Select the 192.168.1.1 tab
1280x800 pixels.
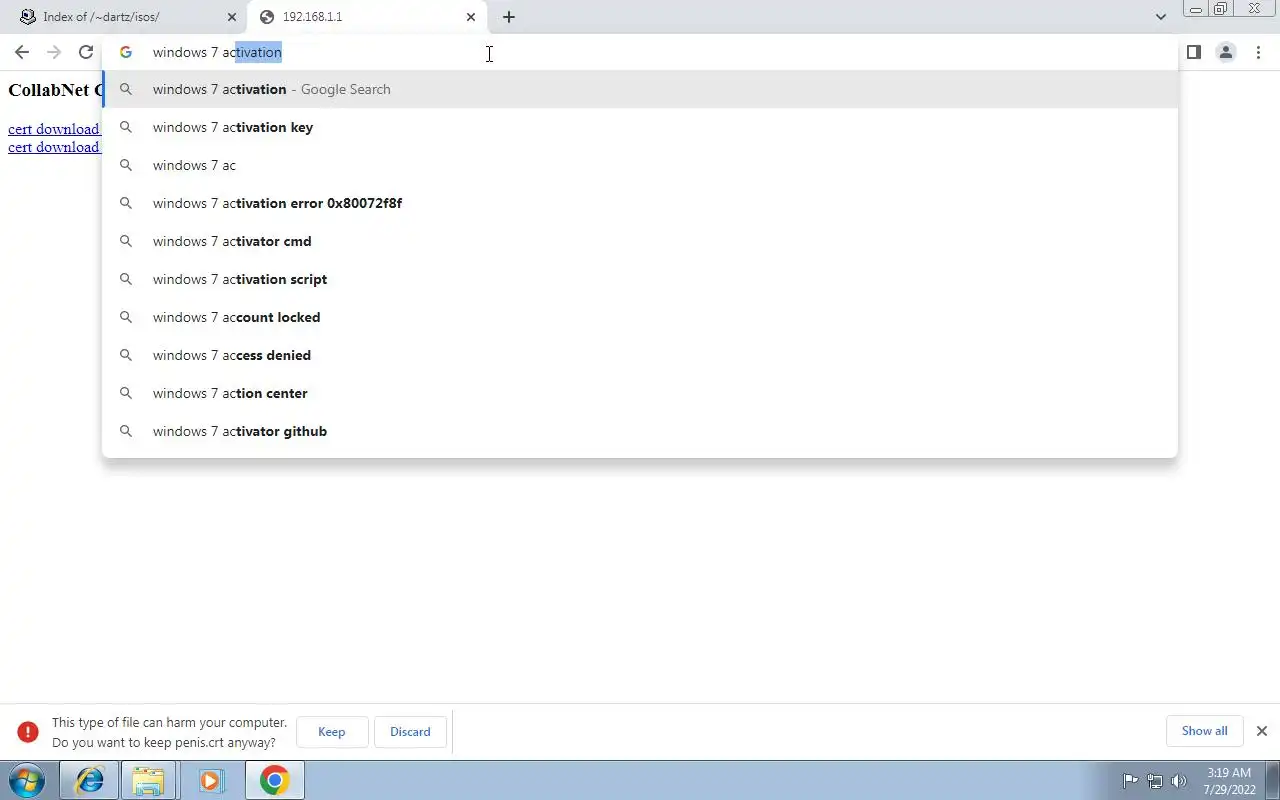[367, 17]
